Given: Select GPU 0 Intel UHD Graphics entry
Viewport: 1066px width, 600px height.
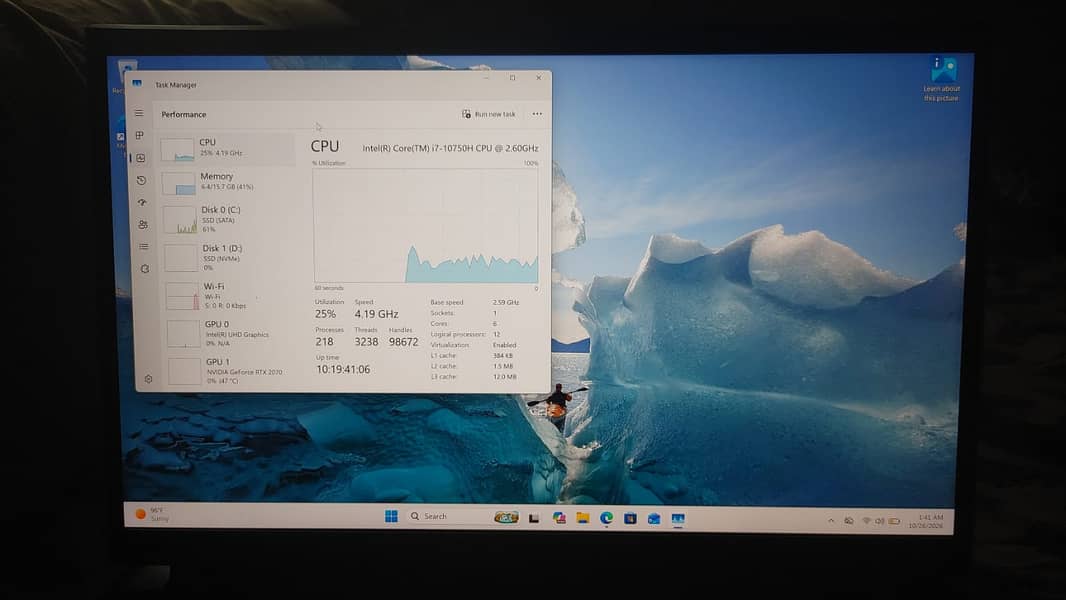Looking at the screenshot, I should click(x=233, y=334).
